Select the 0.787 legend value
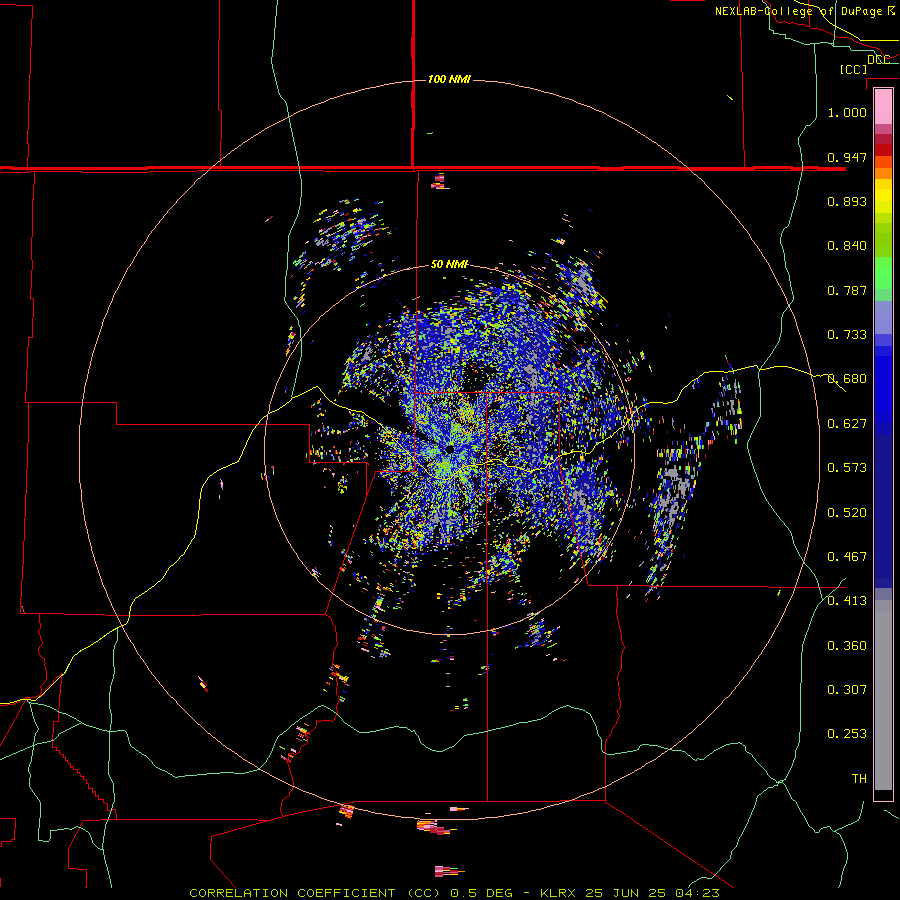 (847, 290)
